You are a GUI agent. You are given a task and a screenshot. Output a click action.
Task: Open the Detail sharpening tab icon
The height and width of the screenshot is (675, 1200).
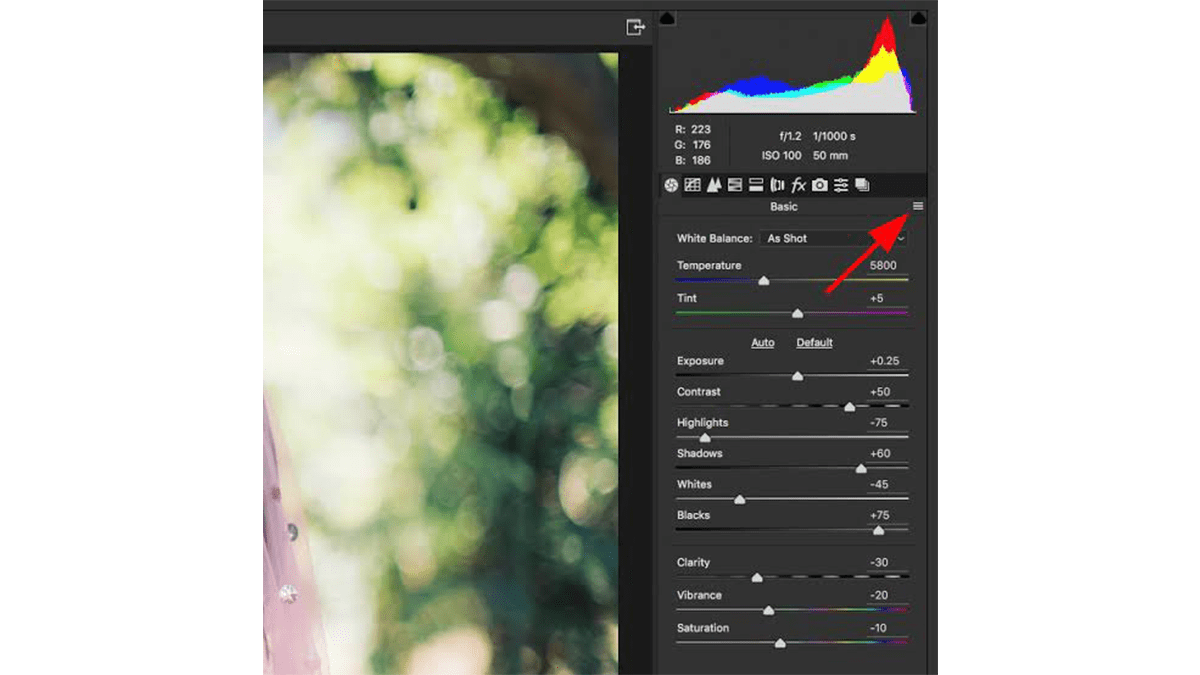pyautogui.click(x=714, y=185)
